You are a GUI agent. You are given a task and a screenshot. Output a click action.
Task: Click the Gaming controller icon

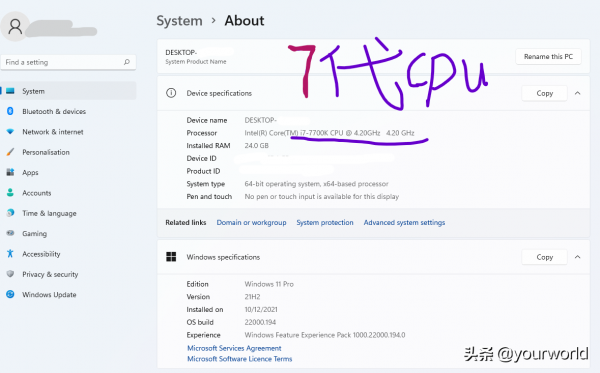click(x=10, y=233)
